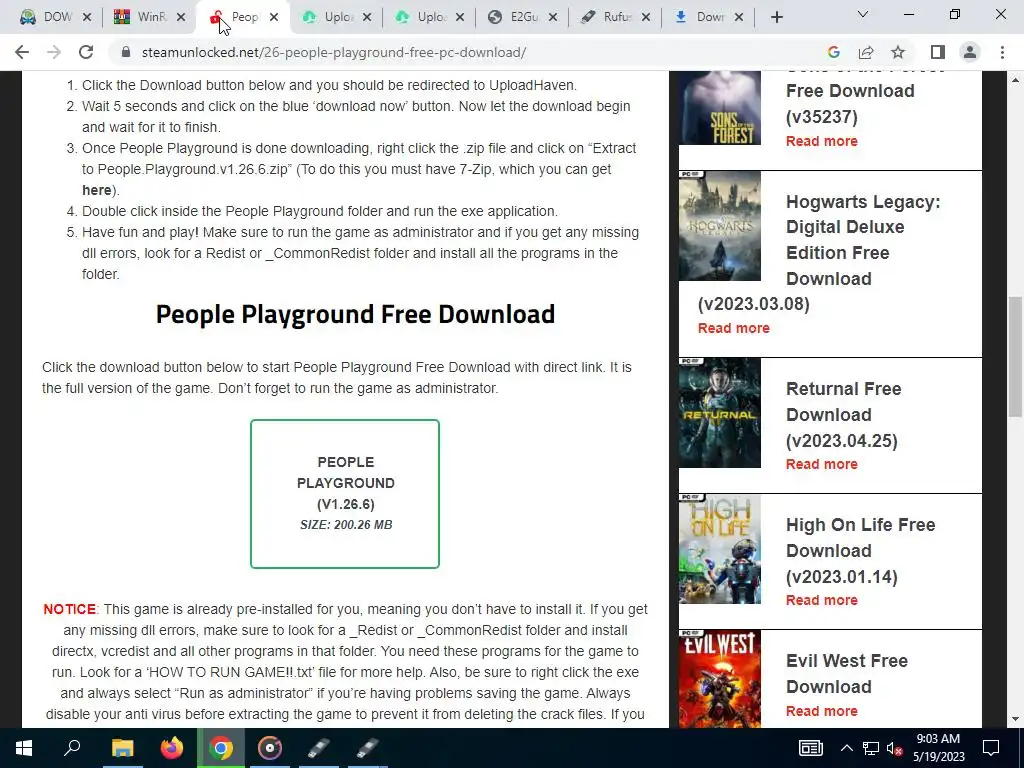Open Evil West Free Download link
This screenshot has height=768, width=1024.
tap(846, 673)
